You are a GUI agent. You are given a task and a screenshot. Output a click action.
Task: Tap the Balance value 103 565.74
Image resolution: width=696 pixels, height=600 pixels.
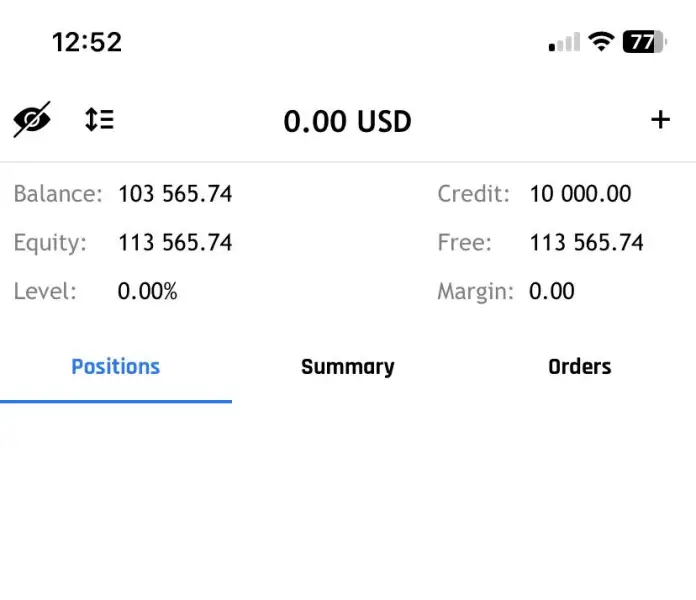click(x=175, y=194)
